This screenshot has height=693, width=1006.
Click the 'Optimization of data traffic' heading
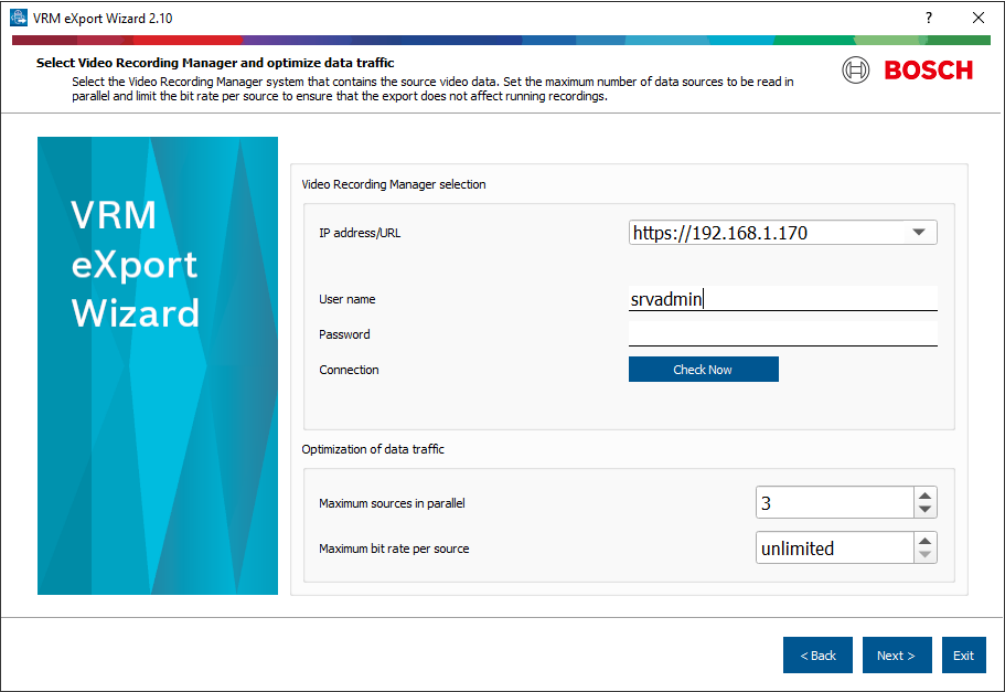point(373,449)
